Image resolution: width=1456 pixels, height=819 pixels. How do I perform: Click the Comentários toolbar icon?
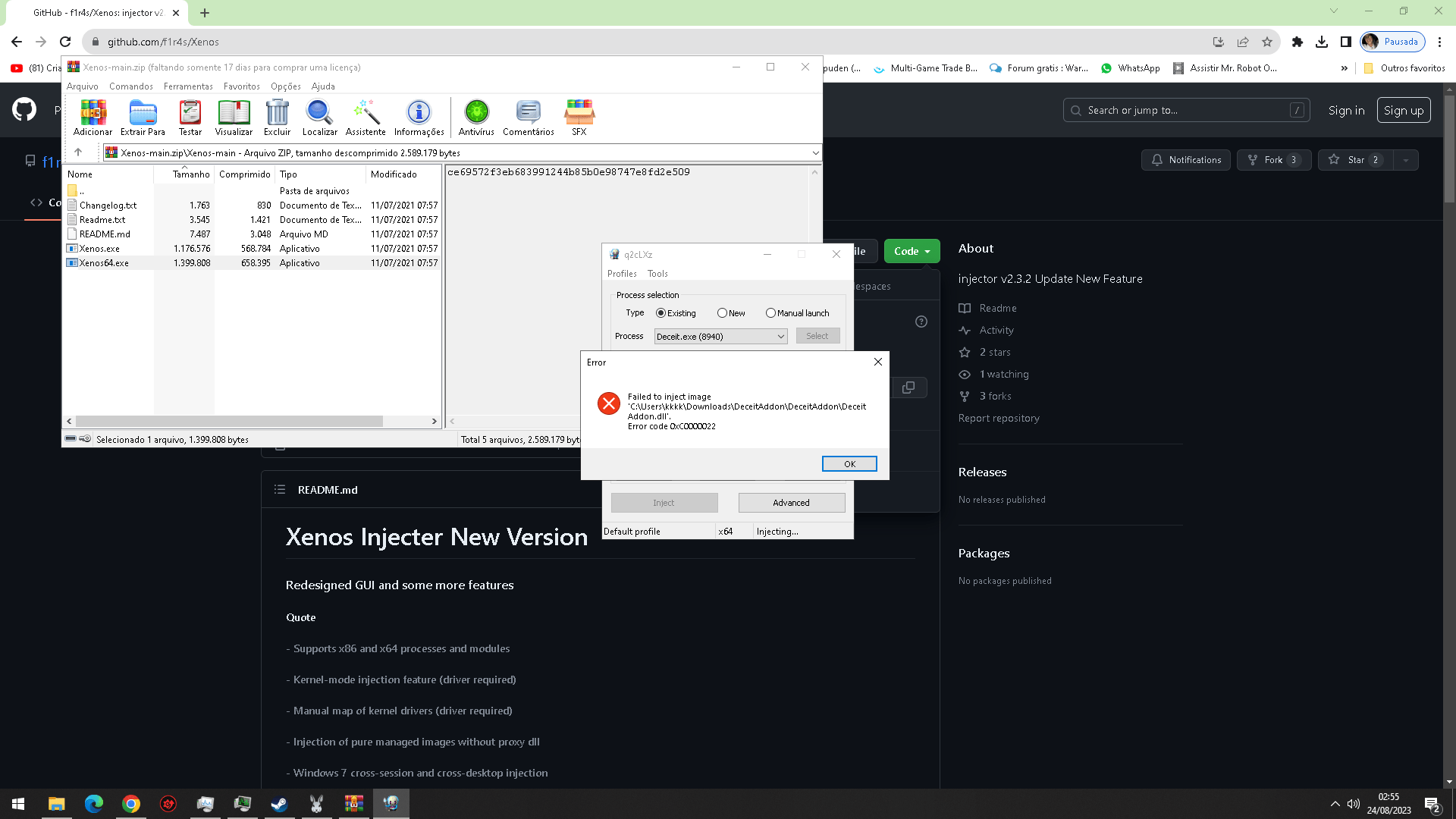click(529, 118)
